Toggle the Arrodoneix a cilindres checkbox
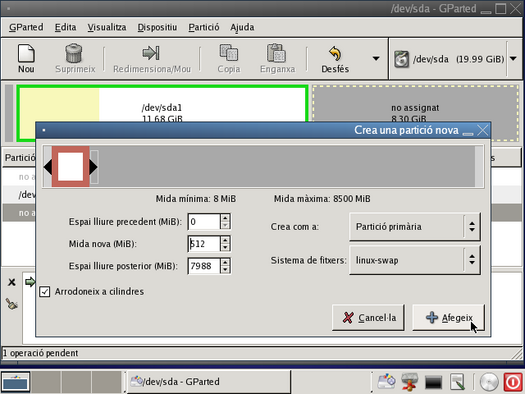The height and width of the screenshot is (394, 525). 45,292
